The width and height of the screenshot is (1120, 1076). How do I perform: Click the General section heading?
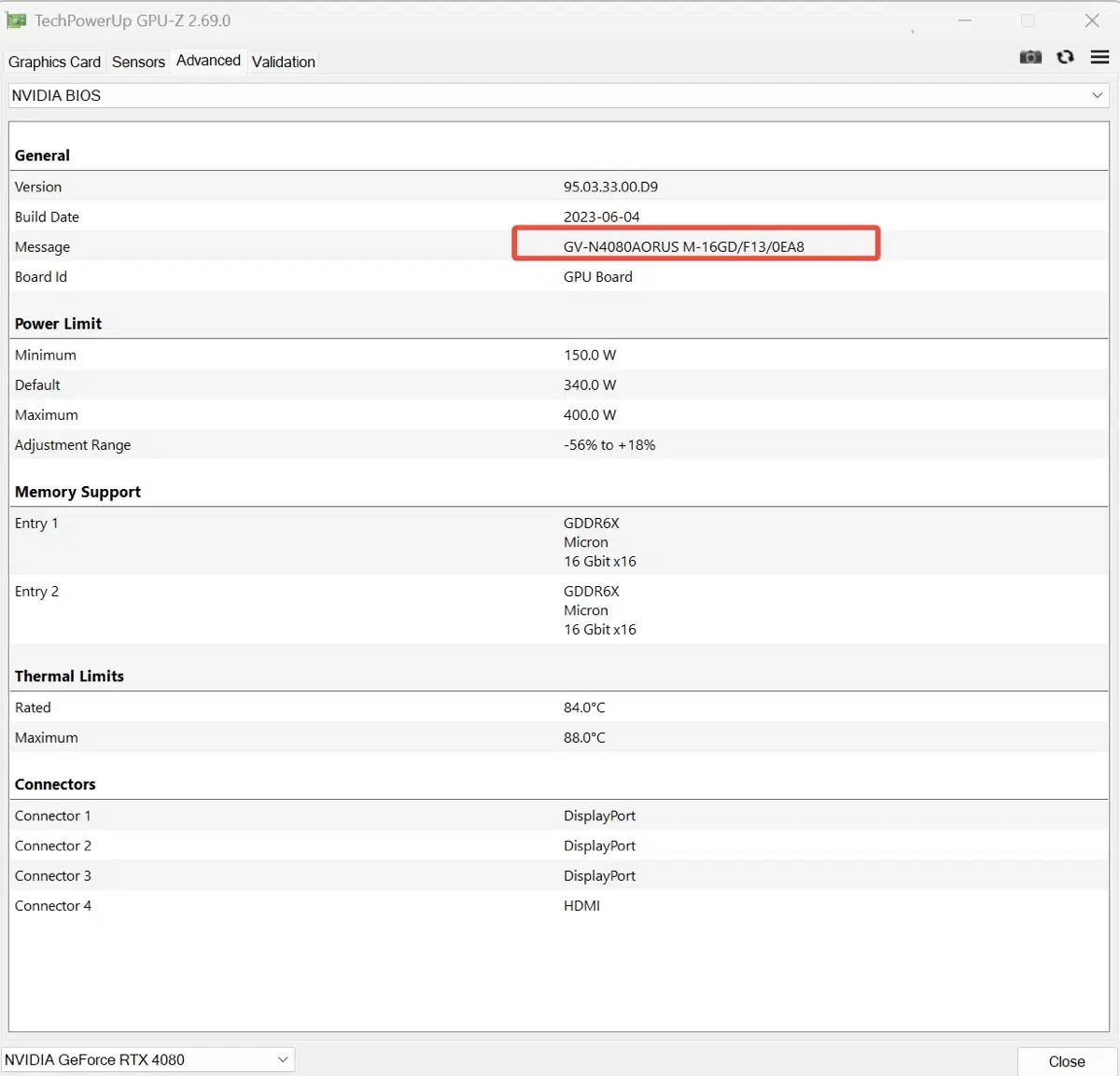point(42,155)
